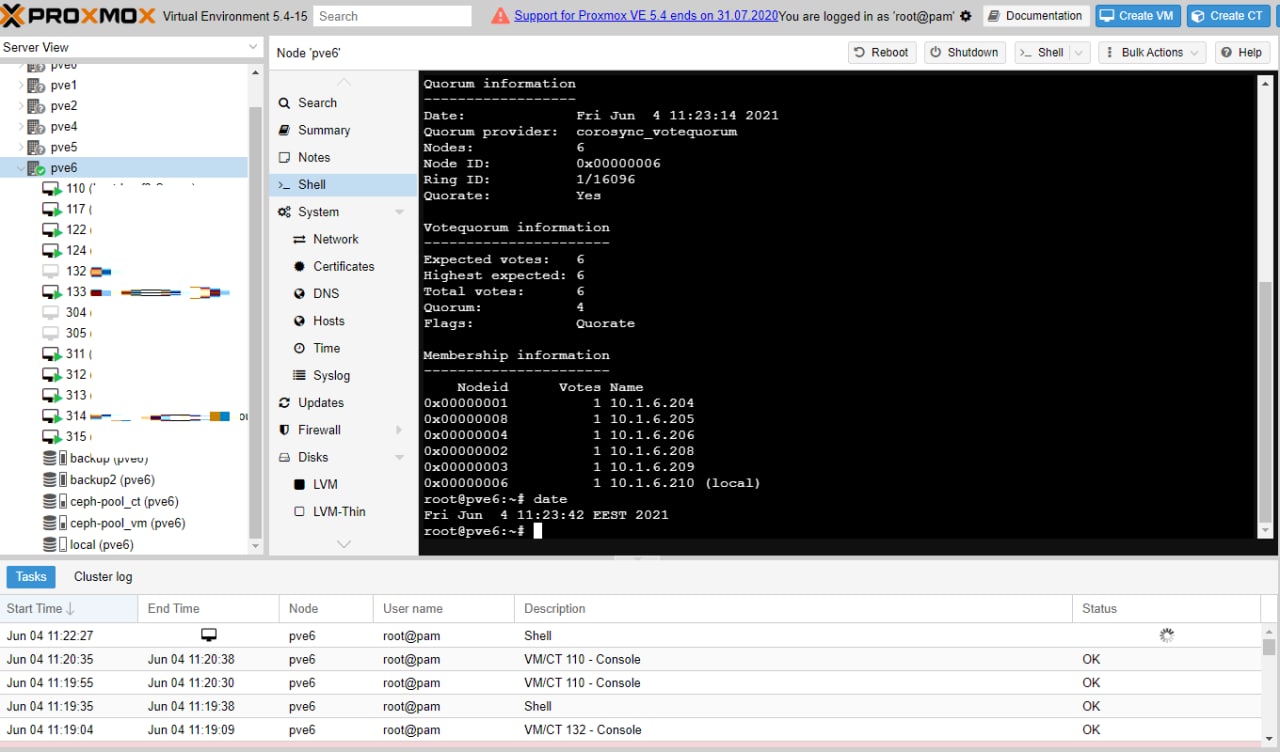Image resolution: width=1280 pixels, height=752 pixels.
Task: Expand the Firewall submenu arrow
Action: [399, 430]
